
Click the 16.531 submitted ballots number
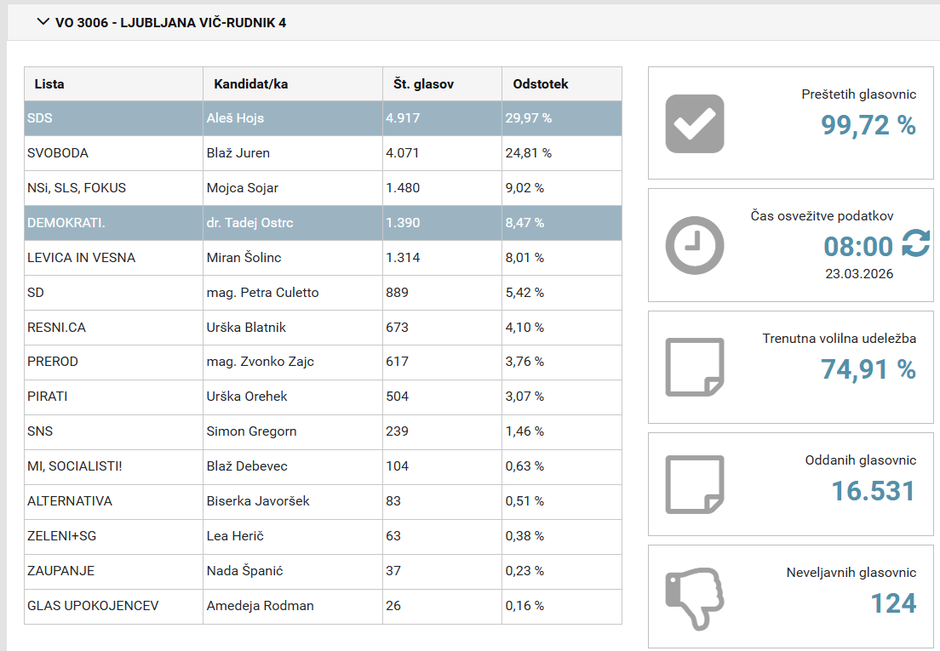pos(873,491)
